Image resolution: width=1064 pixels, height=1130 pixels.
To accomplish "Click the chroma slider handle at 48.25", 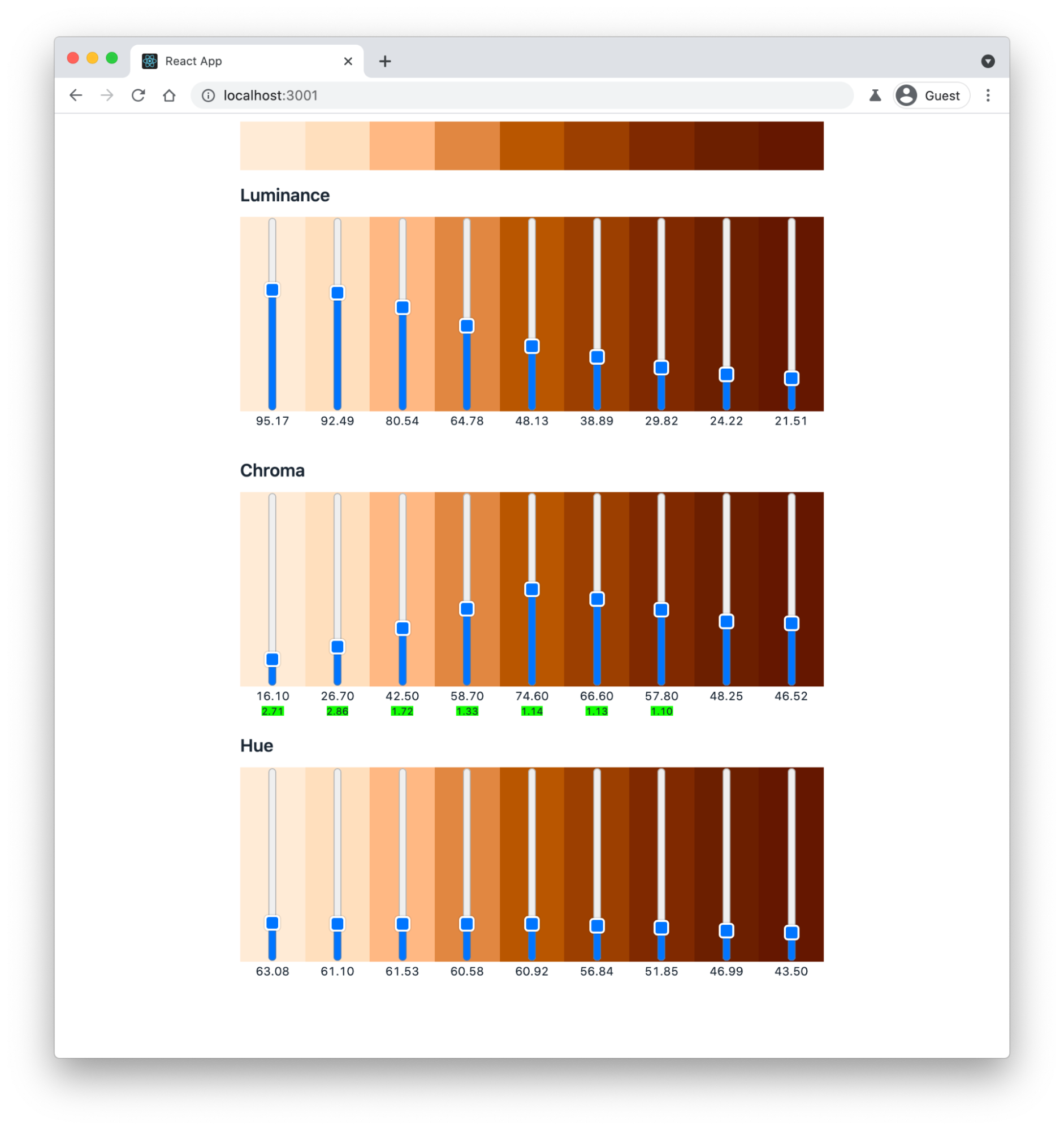I will tap(726, 622).
